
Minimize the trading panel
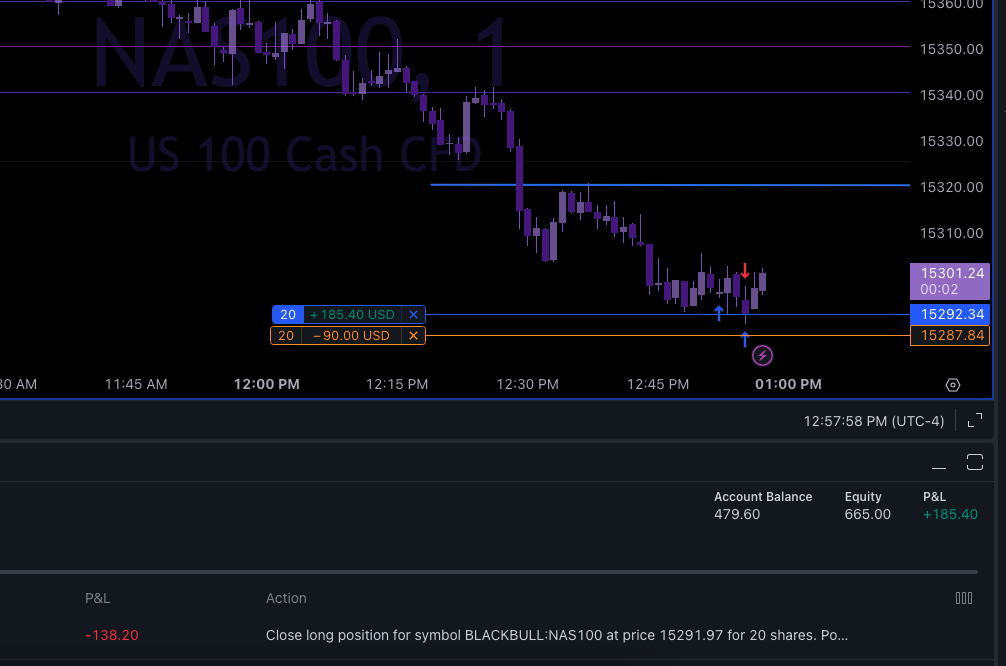point(939,465)
